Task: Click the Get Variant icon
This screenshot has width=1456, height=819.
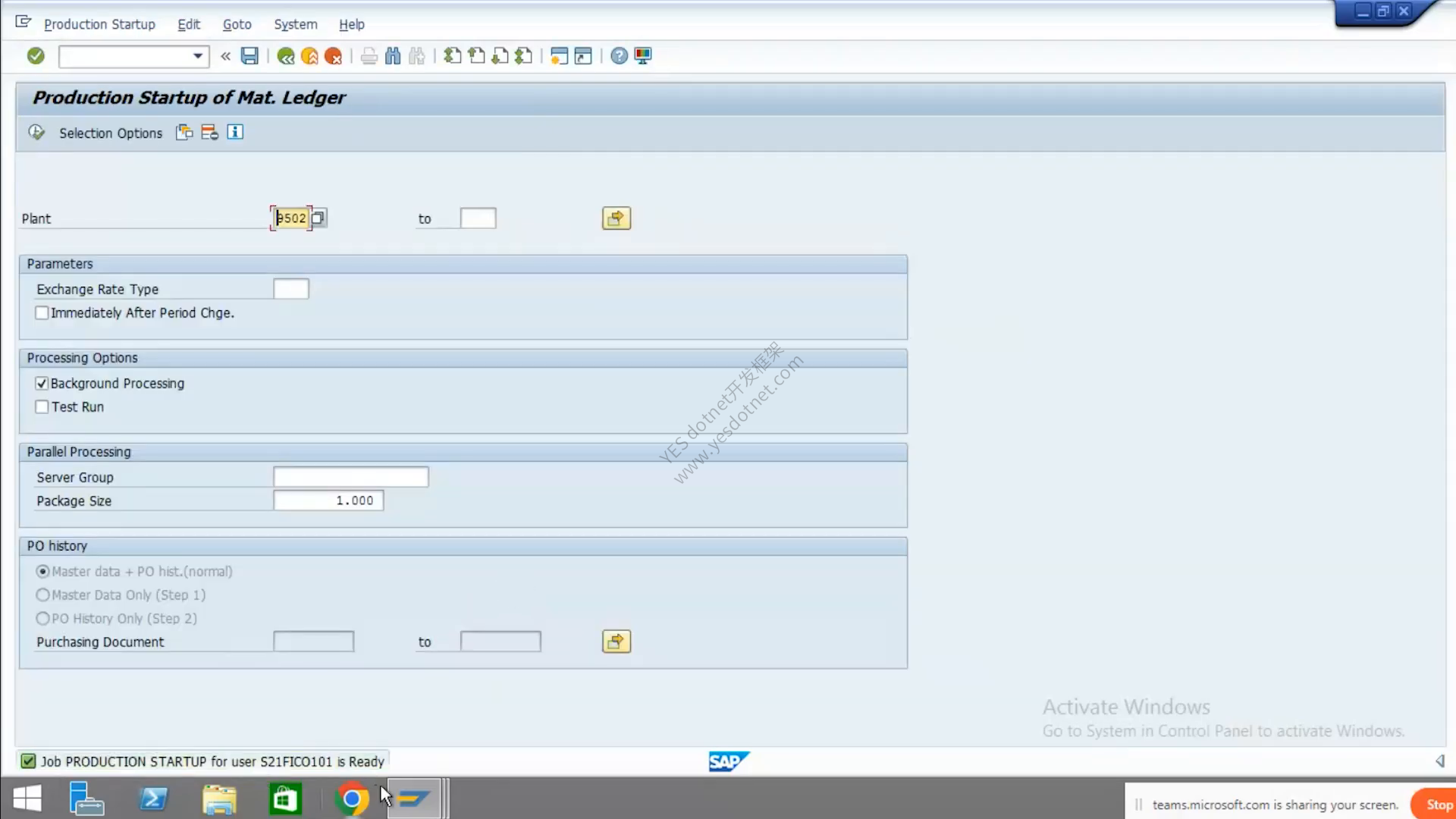Action: (x=184, y=133)
